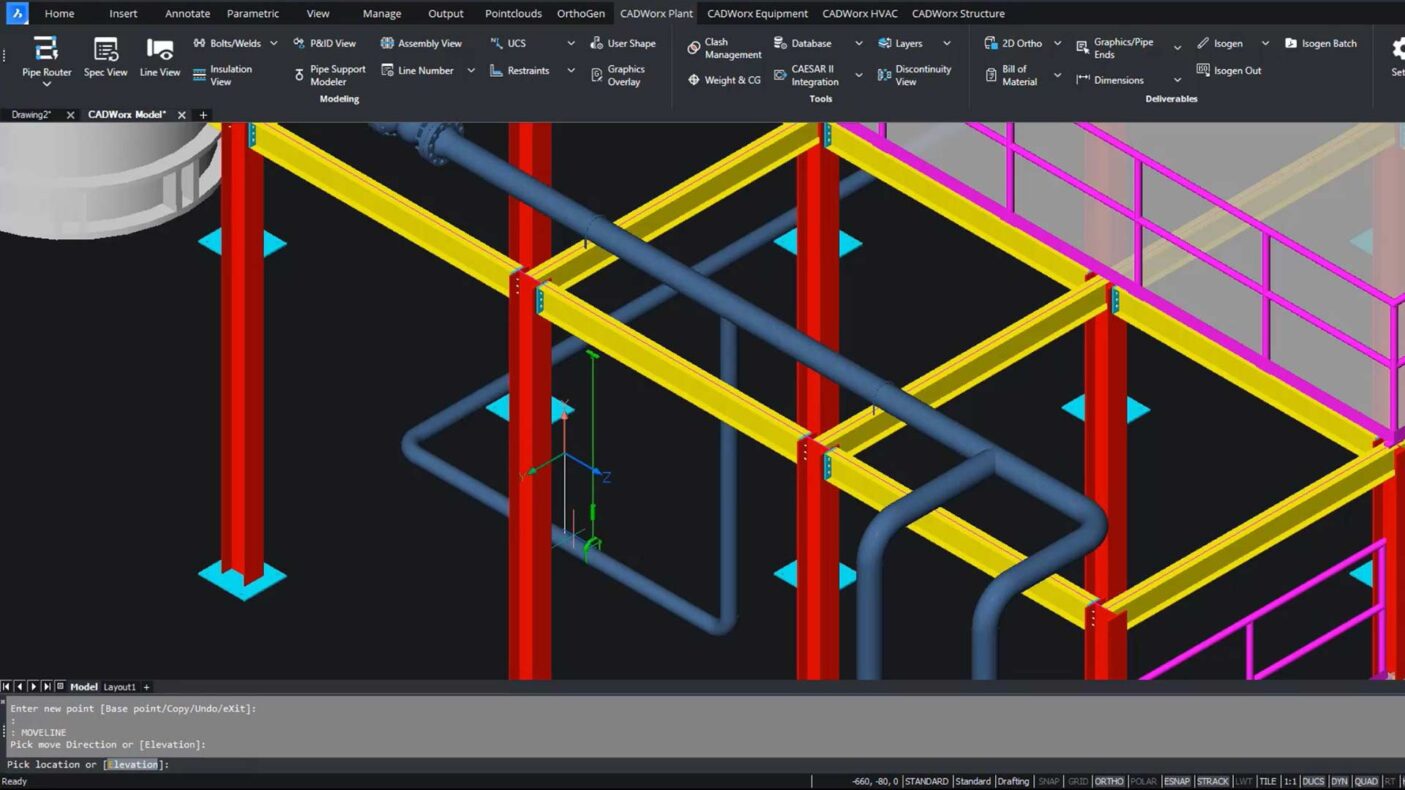The height and width of the screenshot is (790, 1405).
Task: Open Insulation View
Action: (222, 75)
